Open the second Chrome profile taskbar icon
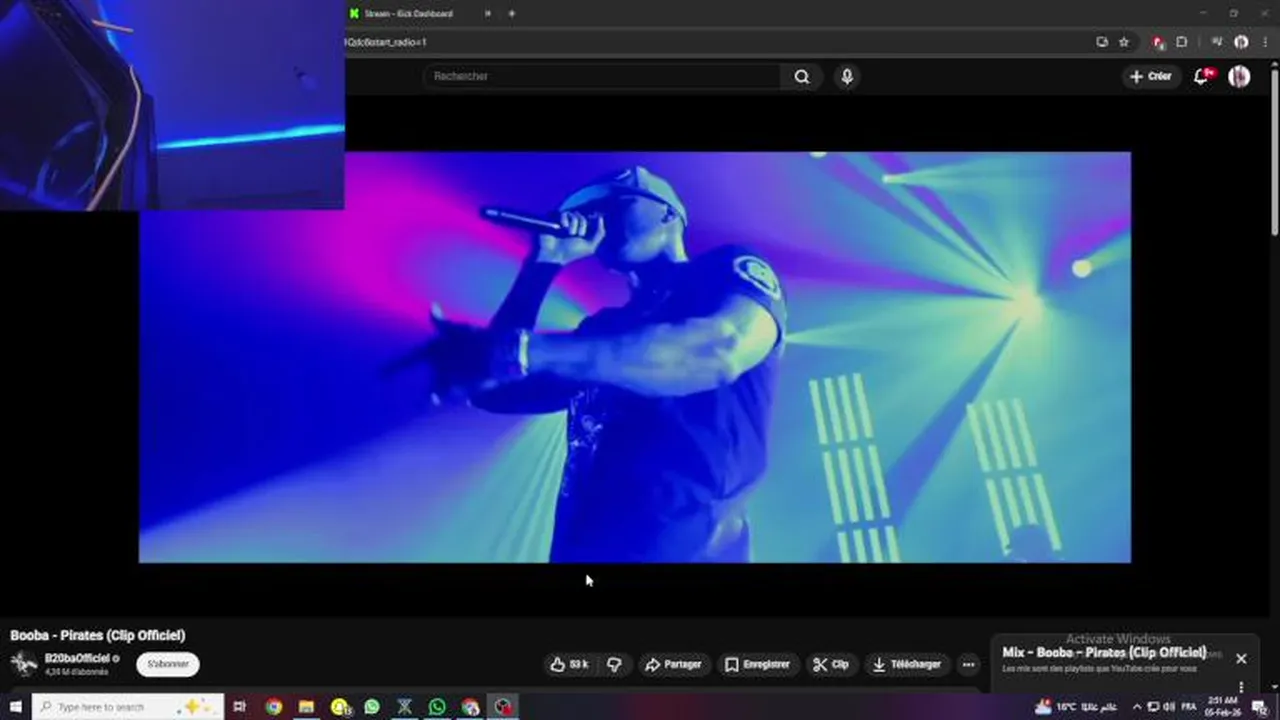 (x=470, y=707)
